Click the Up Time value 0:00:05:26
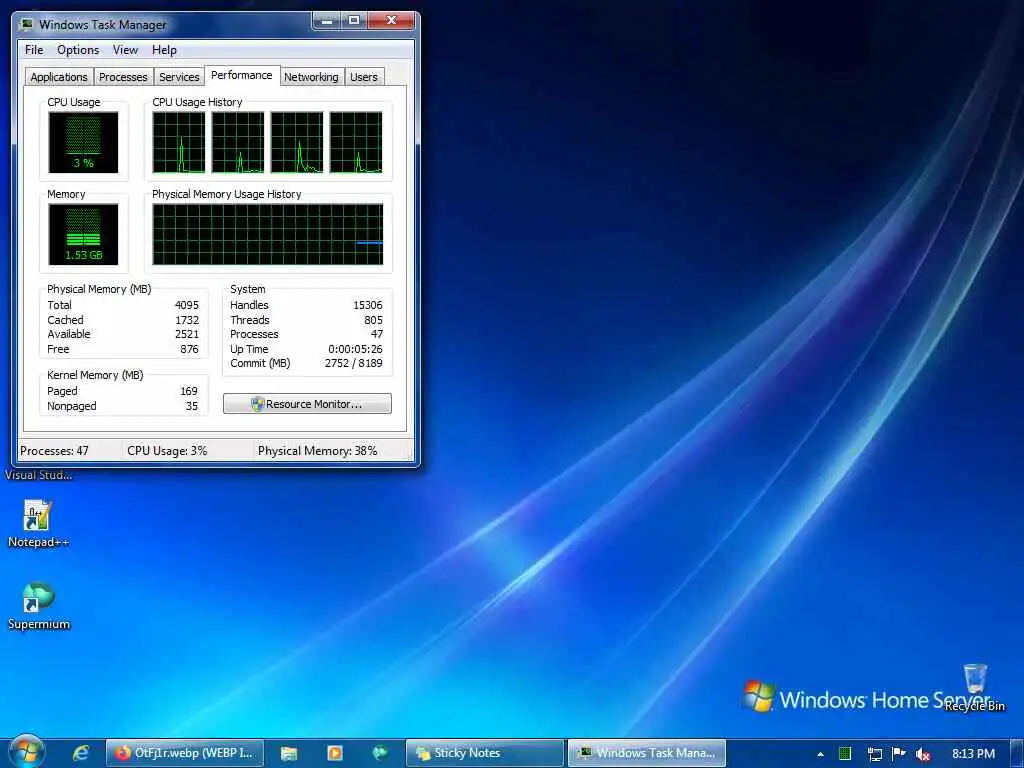 point(355,349)
